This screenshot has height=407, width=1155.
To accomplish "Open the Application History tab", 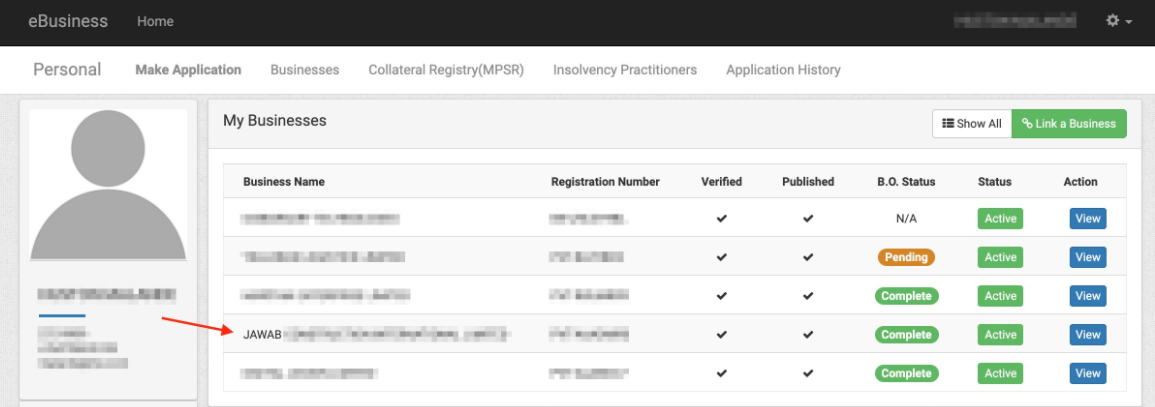I will [x=783, y=70].
